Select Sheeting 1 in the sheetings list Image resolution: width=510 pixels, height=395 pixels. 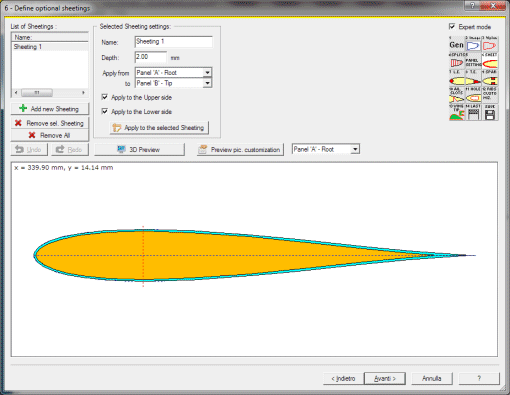[50, 47]
